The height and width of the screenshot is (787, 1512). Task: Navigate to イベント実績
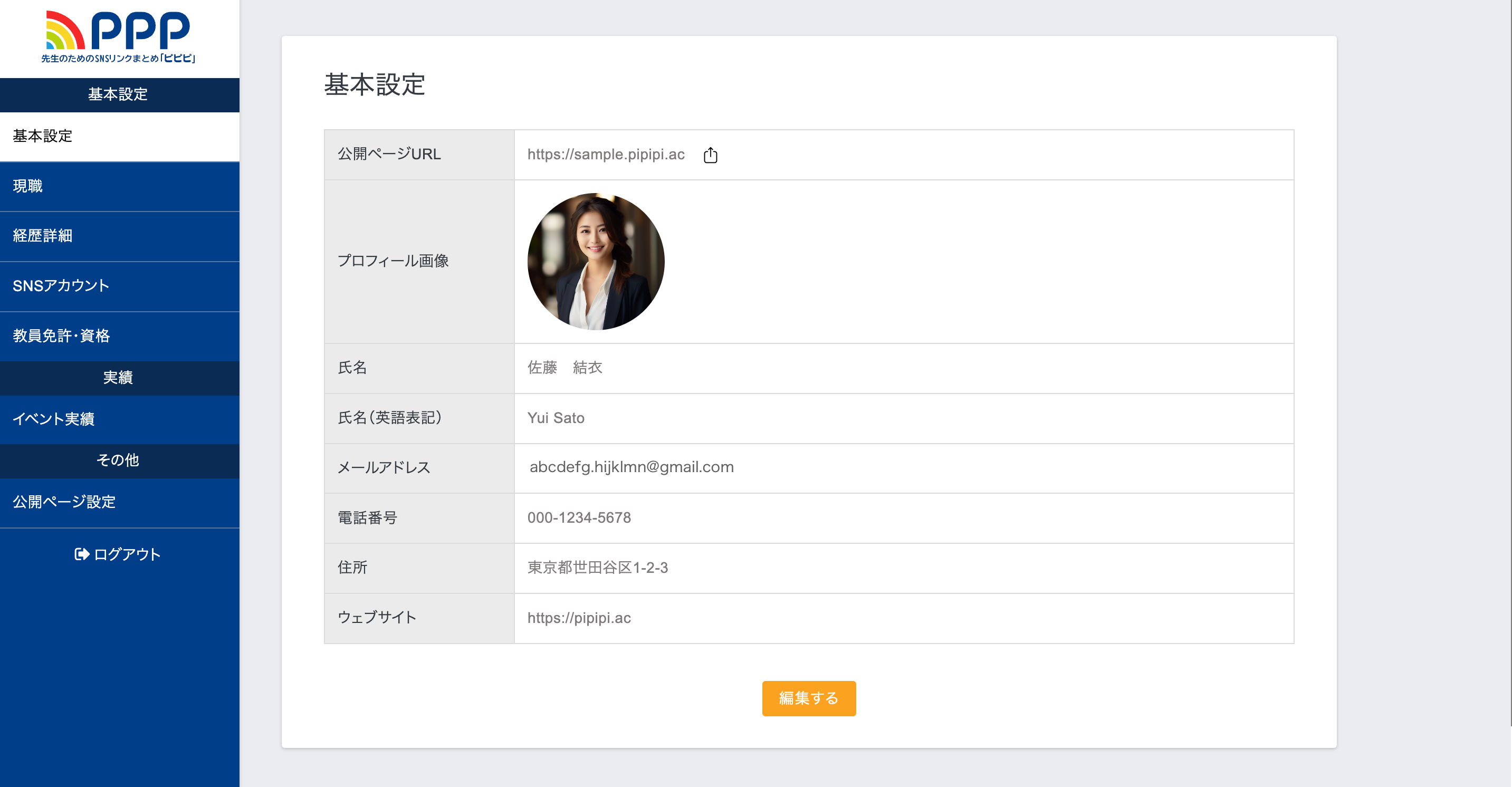pyautogui.click(x=53, y=419)
